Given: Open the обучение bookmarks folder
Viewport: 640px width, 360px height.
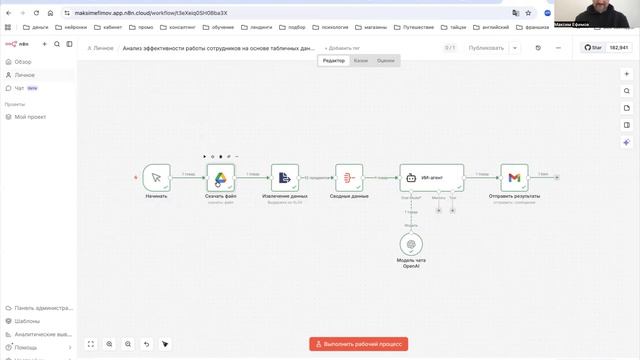Looking at the screenshot, I should click(218, 27).
